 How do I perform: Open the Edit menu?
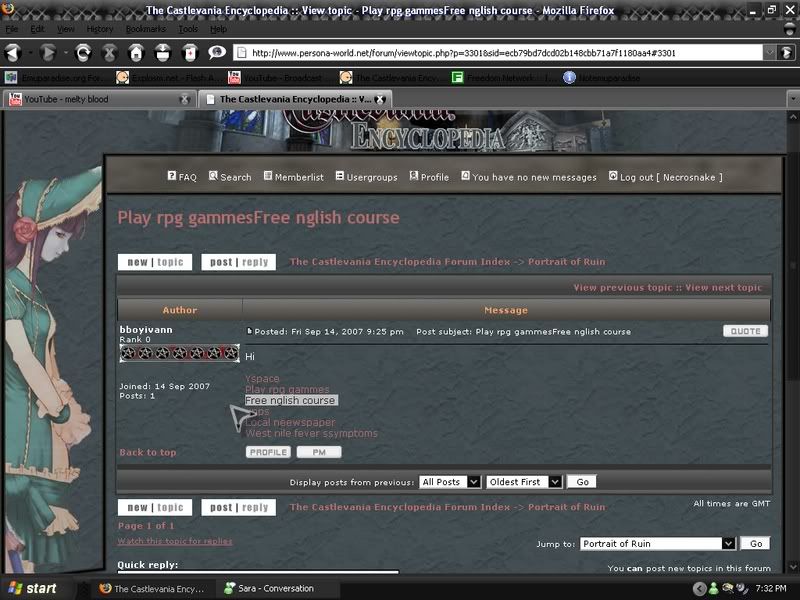[37, 29]
